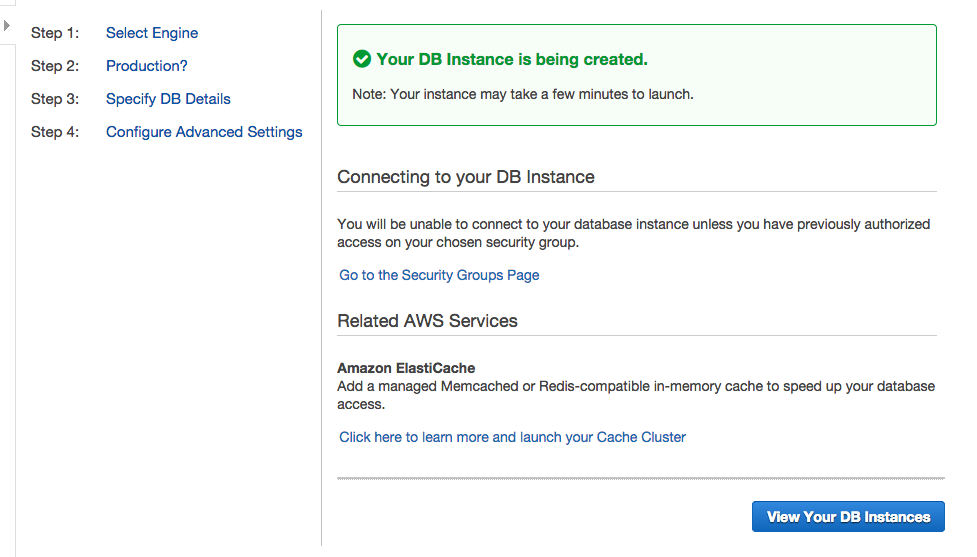Screen dimensions: 977x557
Task: Click the green success checkmark icon
Action: 361,59
